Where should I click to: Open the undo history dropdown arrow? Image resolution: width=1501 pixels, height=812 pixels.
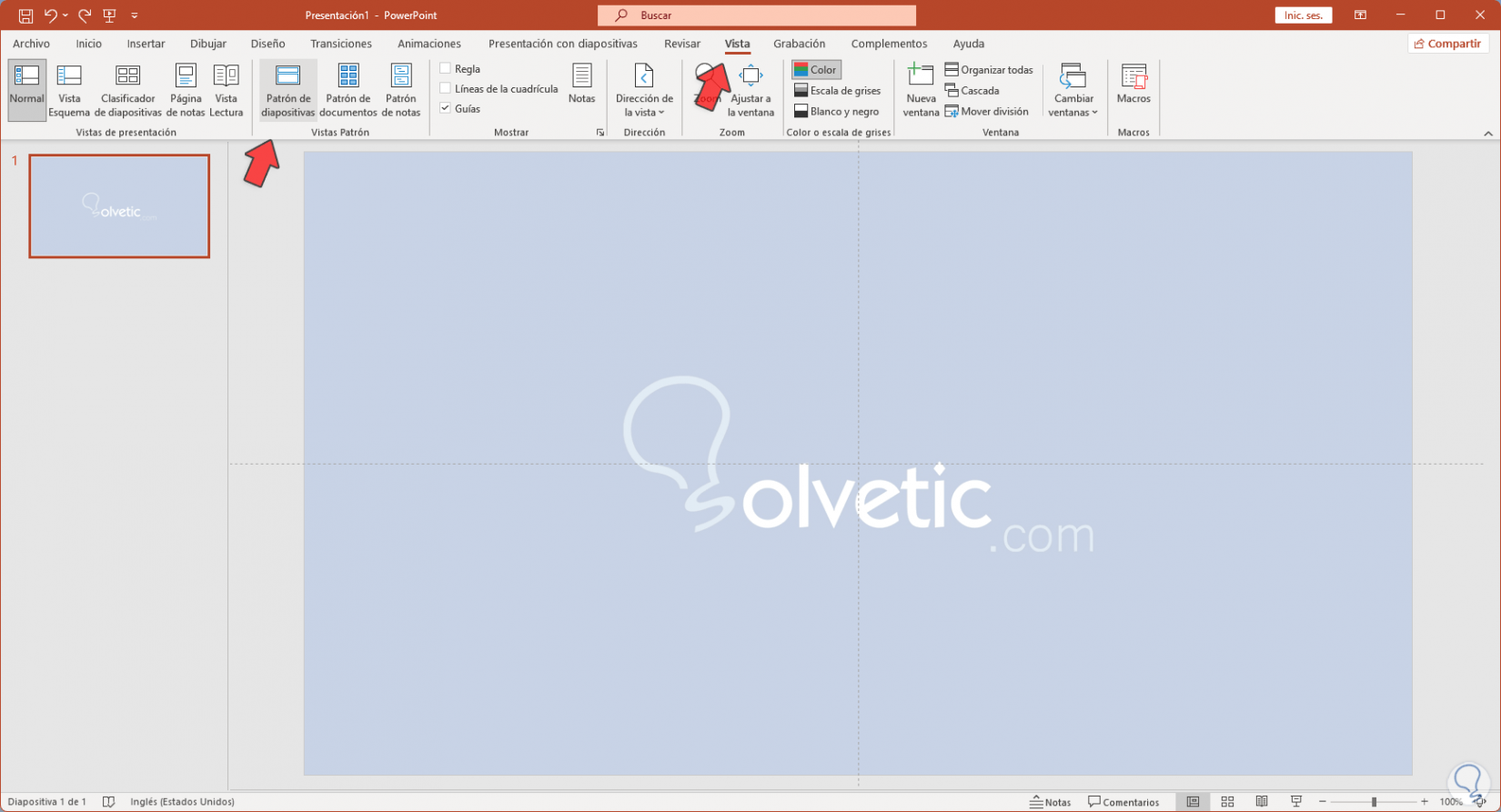click(x=65, y=15)
